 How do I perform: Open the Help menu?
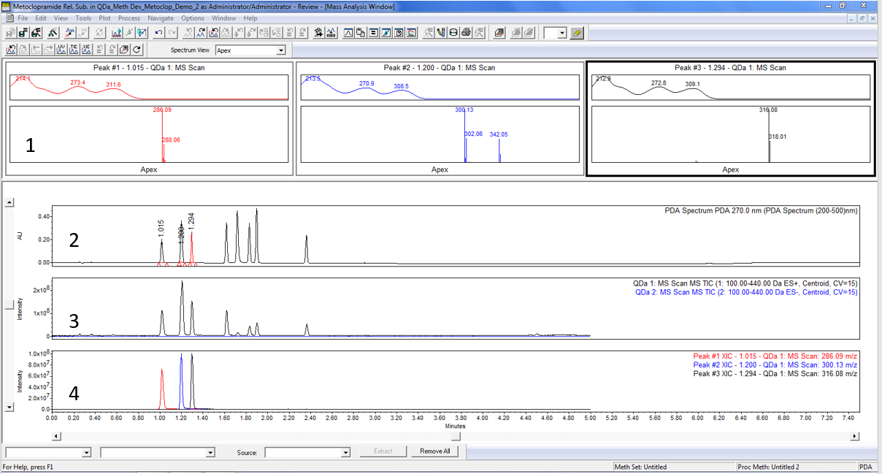tap(250, 18)
